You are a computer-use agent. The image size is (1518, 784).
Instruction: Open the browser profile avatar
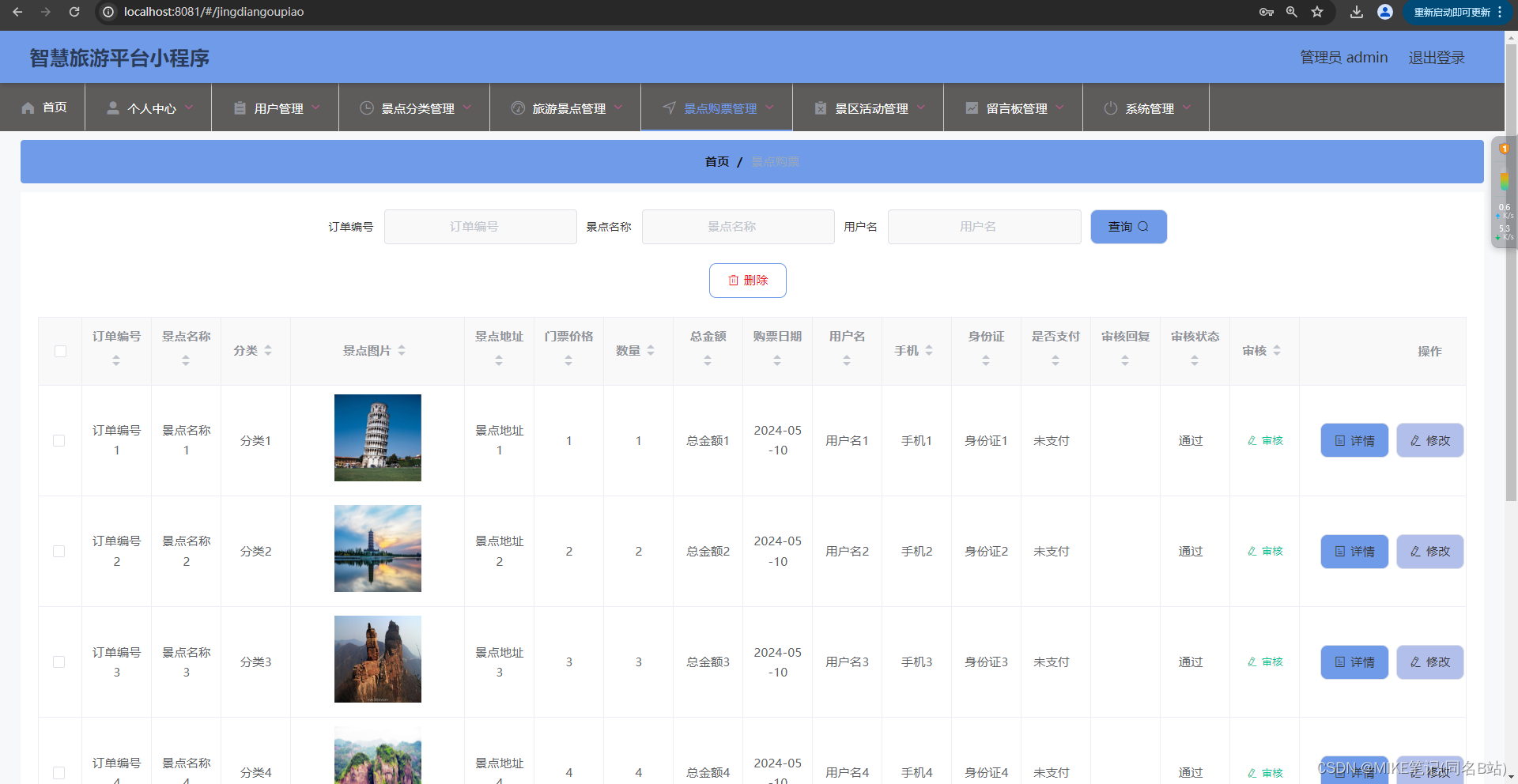coord(1385,12)
